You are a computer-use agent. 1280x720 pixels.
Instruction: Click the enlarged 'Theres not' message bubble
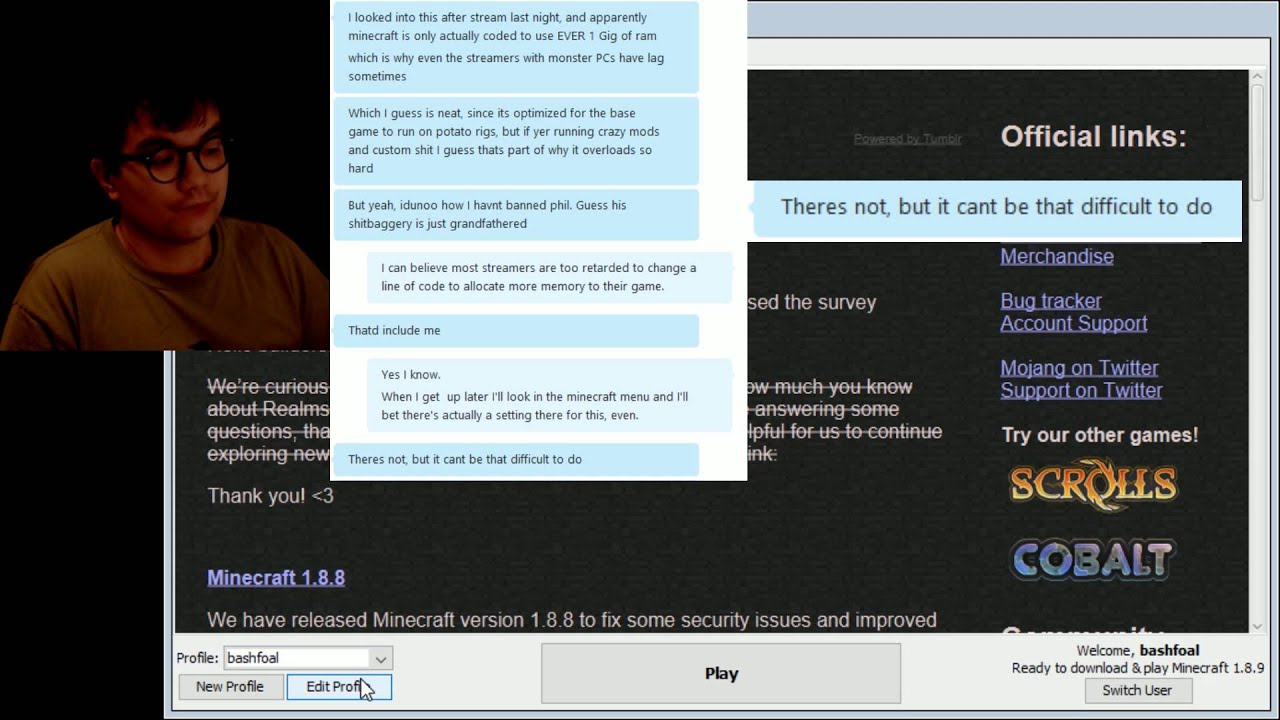pos(996,207)
